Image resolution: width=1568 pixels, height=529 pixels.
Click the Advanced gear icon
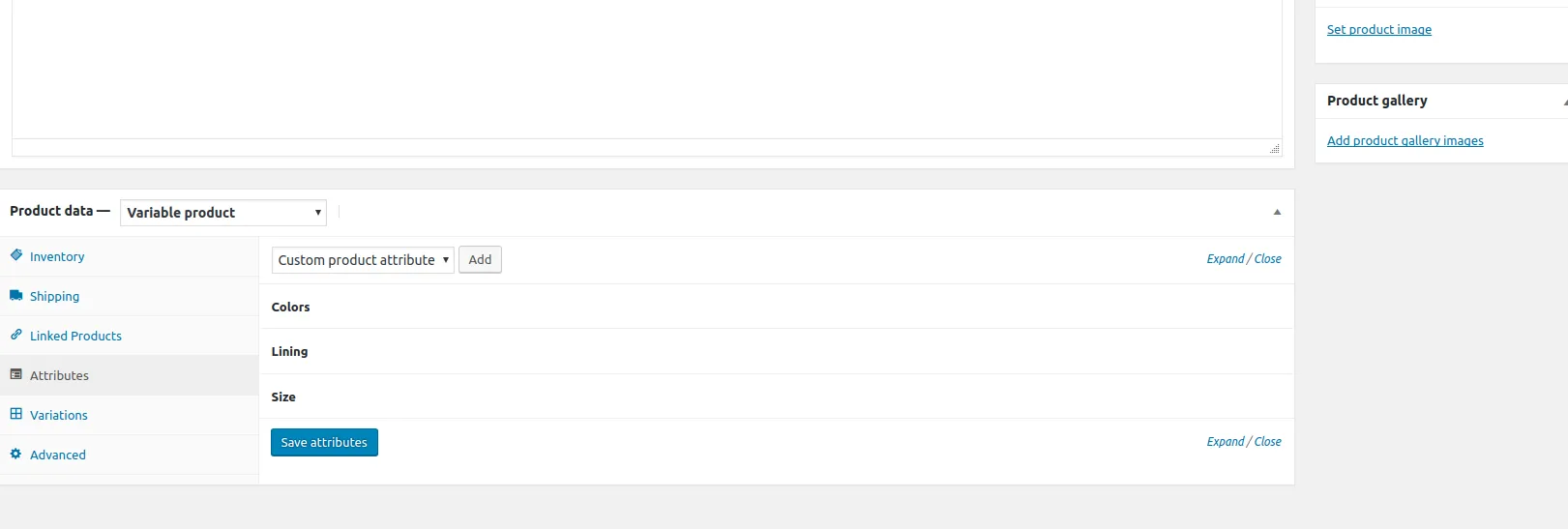(x=16, y=454)
